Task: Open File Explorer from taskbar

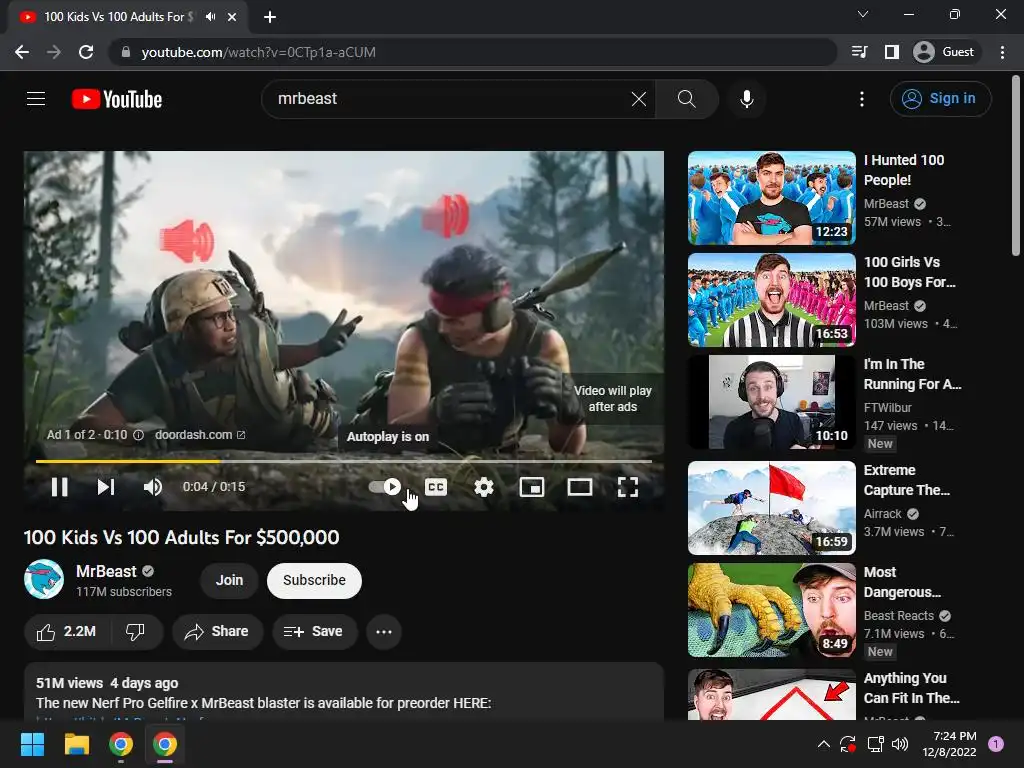Action: point(76,744)
